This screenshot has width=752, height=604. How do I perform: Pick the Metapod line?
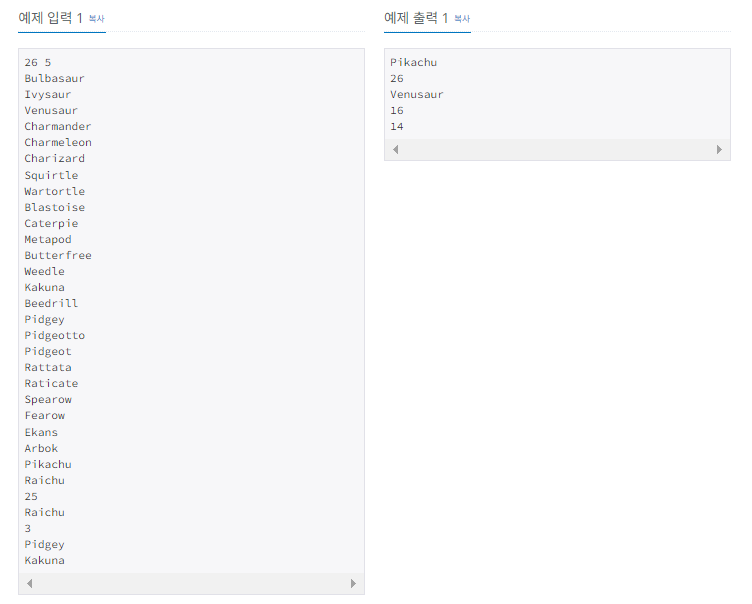point(48,239)
